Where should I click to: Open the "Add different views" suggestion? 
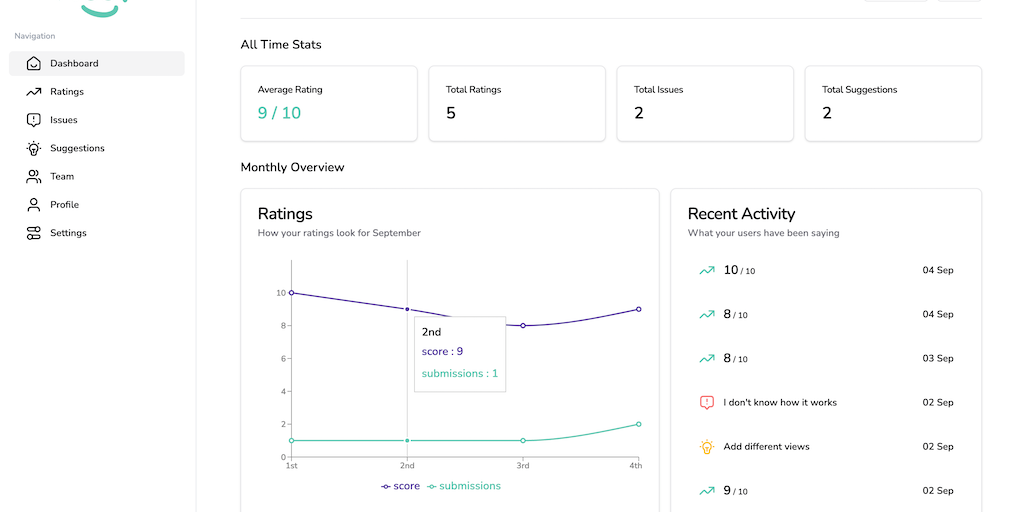(766, 446)
